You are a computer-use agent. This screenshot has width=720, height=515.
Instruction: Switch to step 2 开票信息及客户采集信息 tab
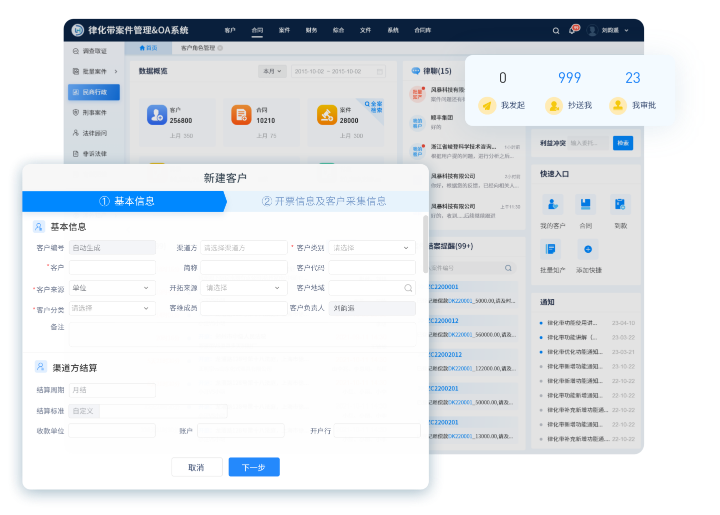pos(324,202)
